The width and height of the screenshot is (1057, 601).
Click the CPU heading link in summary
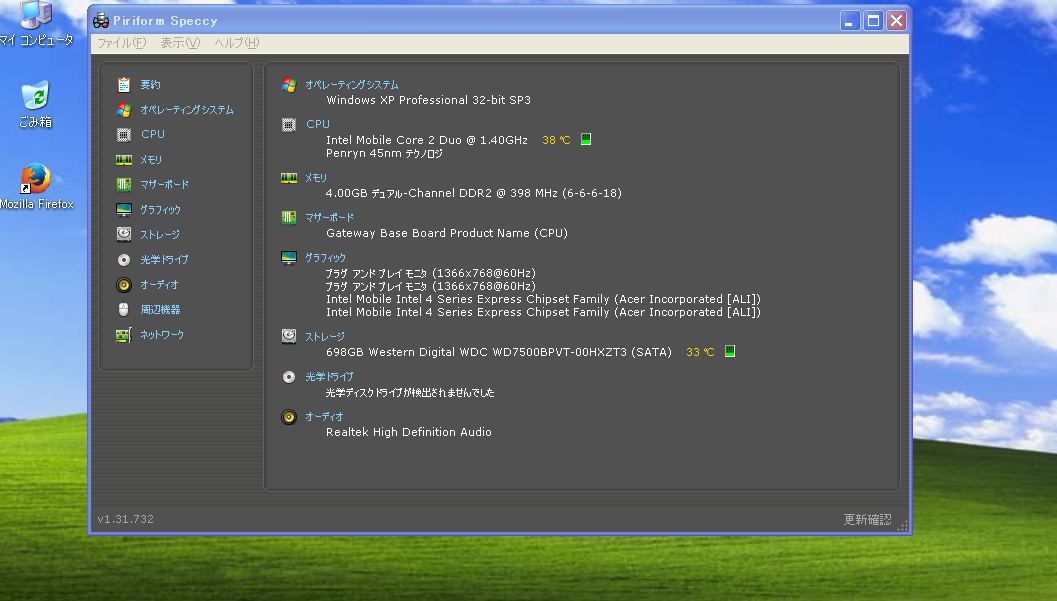pyautogui.click(x=318, y=124)
